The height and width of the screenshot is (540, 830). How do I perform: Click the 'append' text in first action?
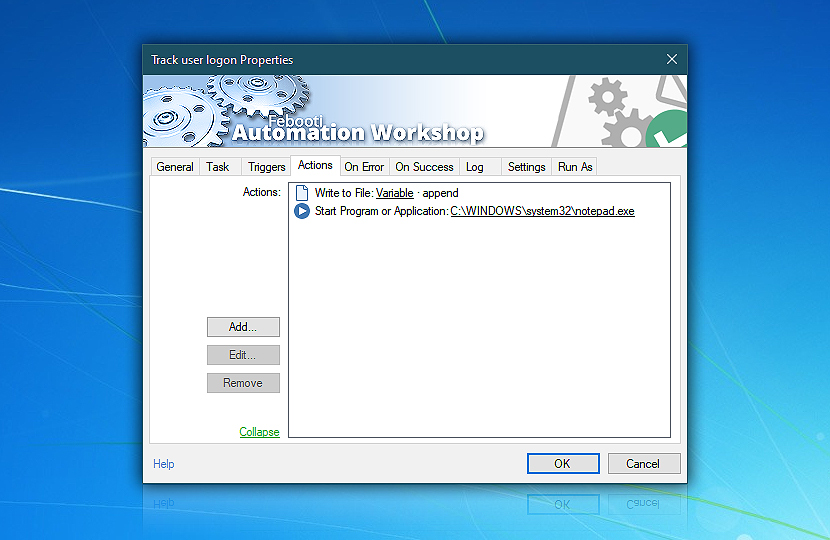click(x=440, y=193)
